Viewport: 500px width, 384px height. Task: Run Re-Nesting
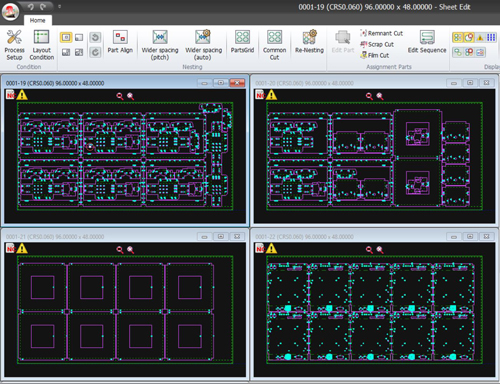tap(309, 42)
